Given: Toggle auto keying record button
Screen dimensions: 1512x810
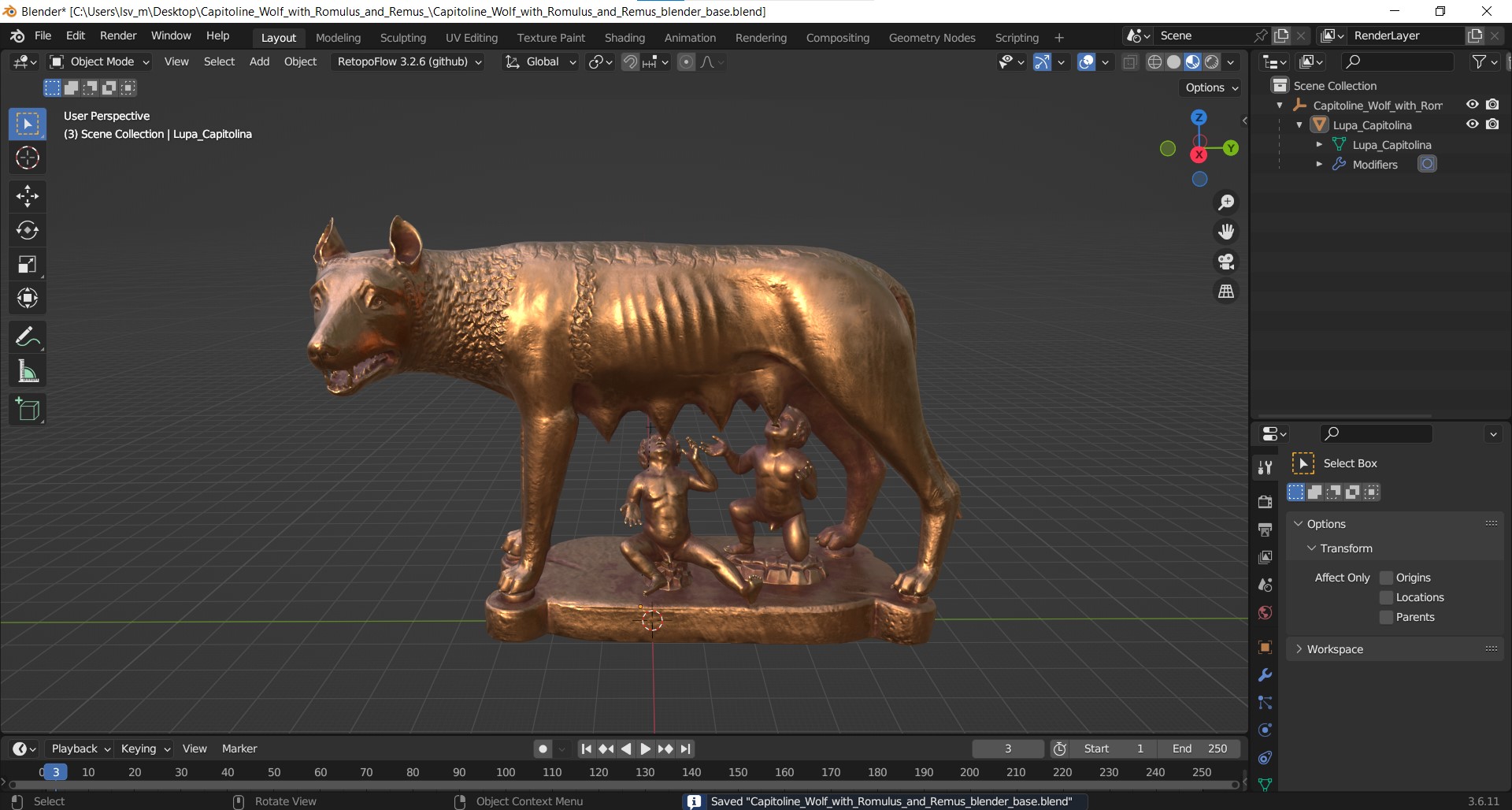Looking at the screenshot, I should (x=543, y=749).
